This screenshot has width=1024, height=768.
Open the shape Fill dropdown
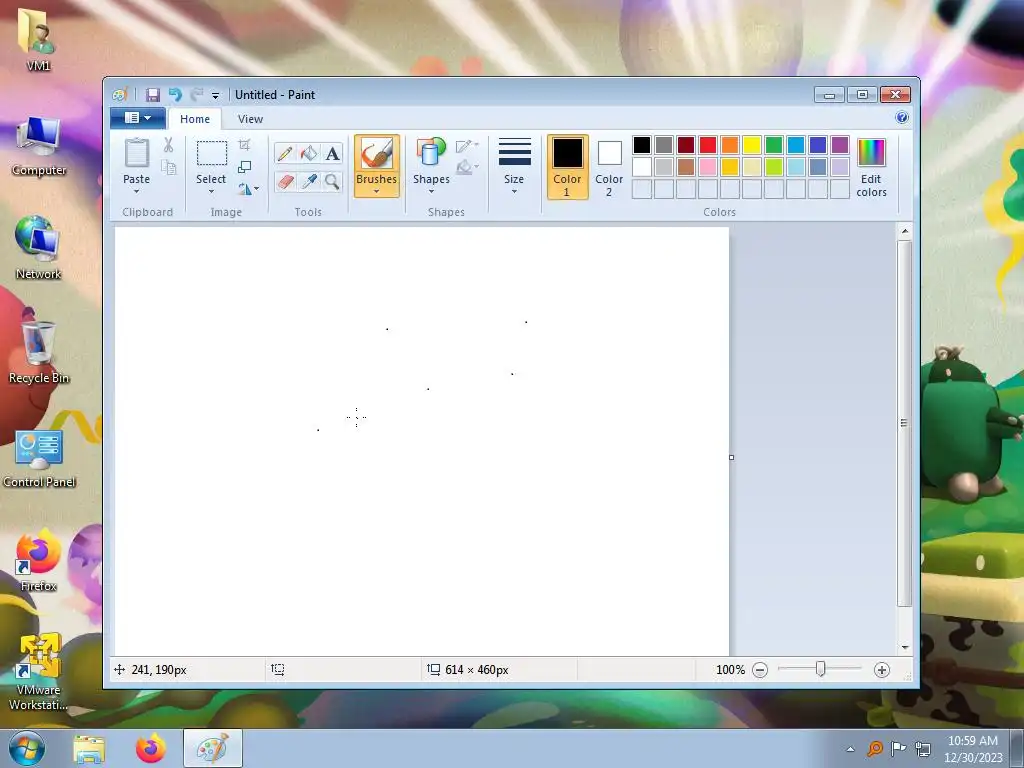point(467,167)
